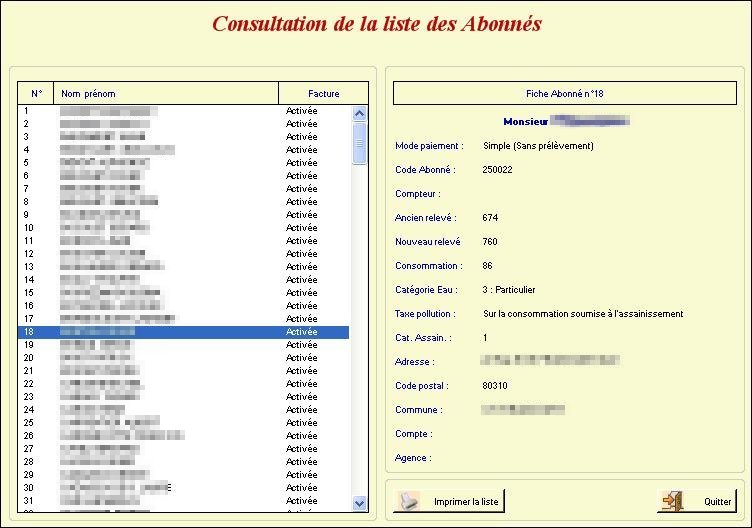Click the Facture column header

coord(323,94)
